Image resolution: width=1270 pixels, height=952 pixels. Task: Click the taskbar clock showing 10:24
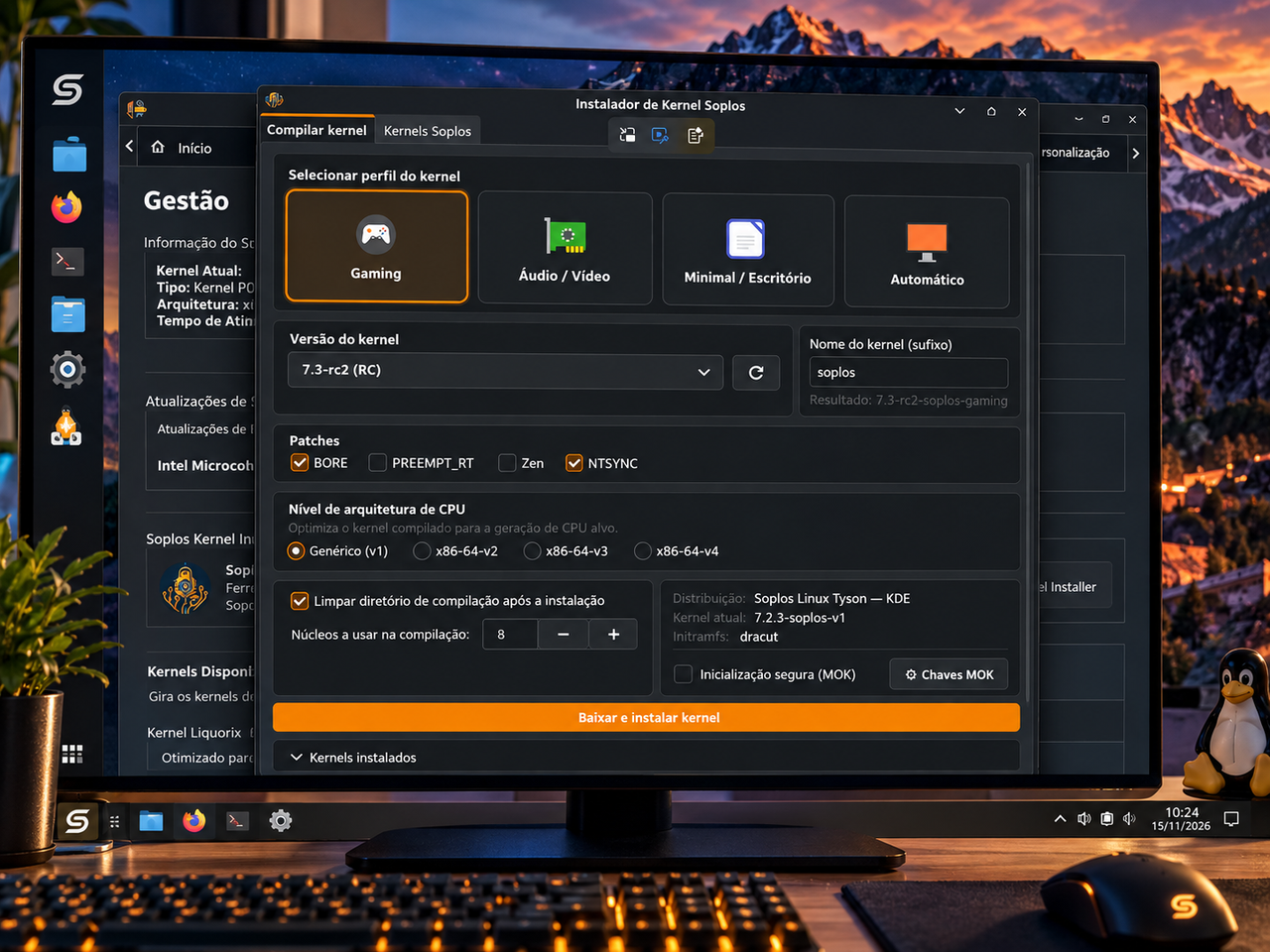coord(1181,819)
